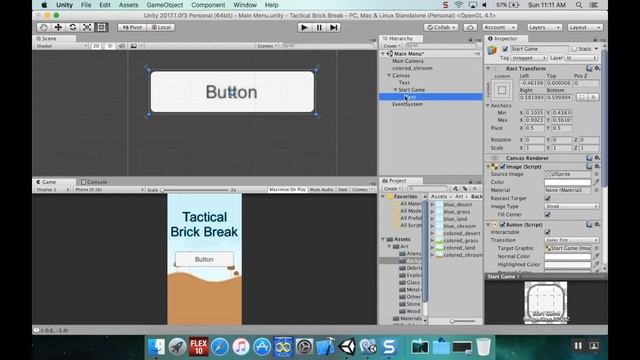Open the Account dropdown
Viewport: 640px width, 360px height.
(x=500, y=27)
